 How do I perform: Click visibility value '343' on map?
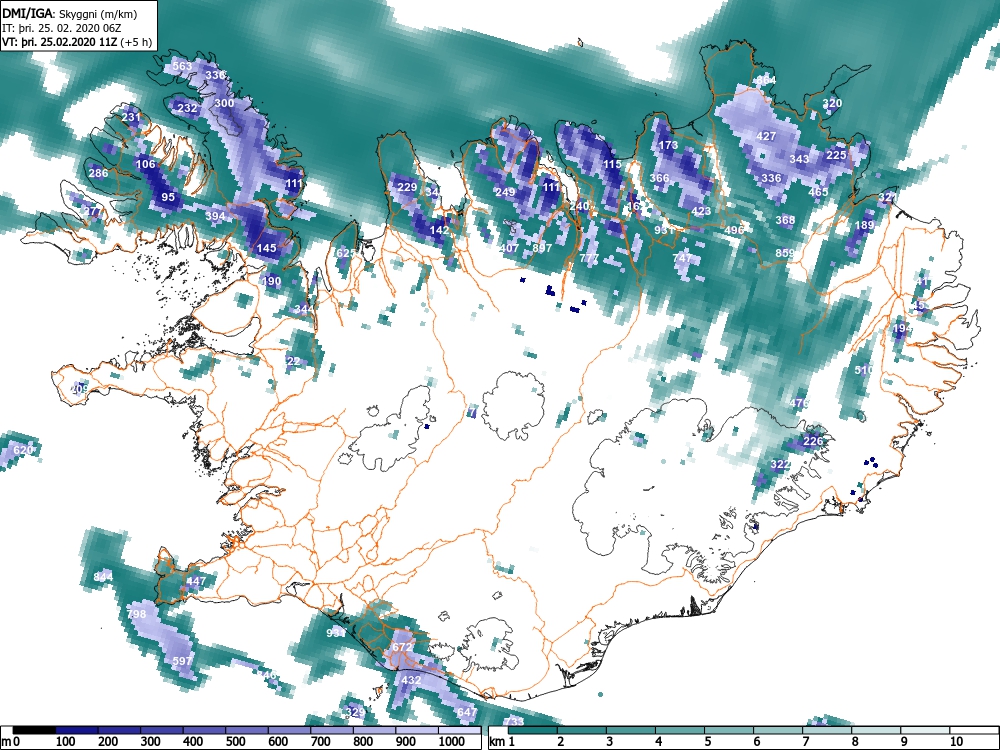tap(799, 159)
